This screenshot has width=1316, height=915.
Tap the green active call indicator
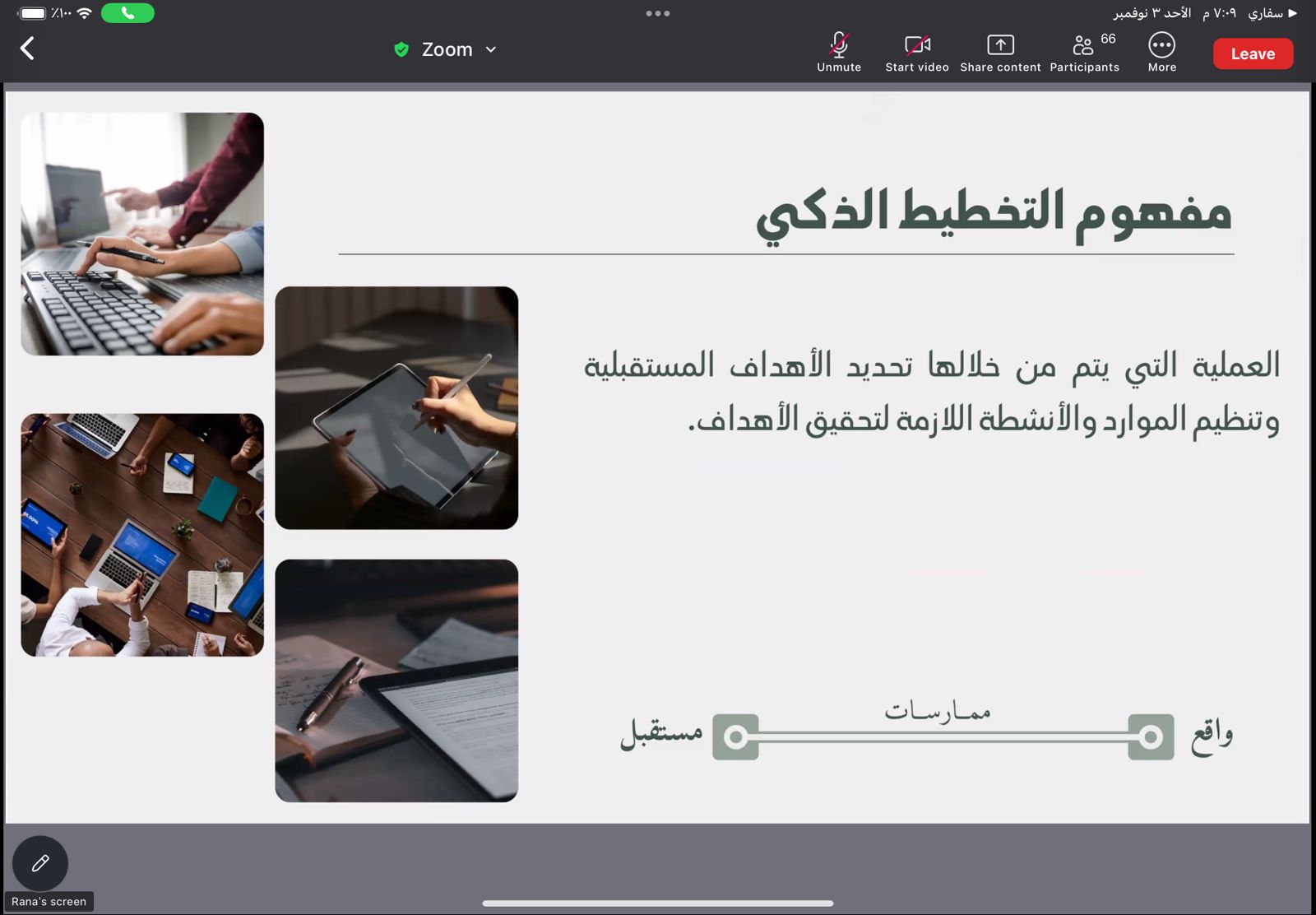[x=127, y=13]
